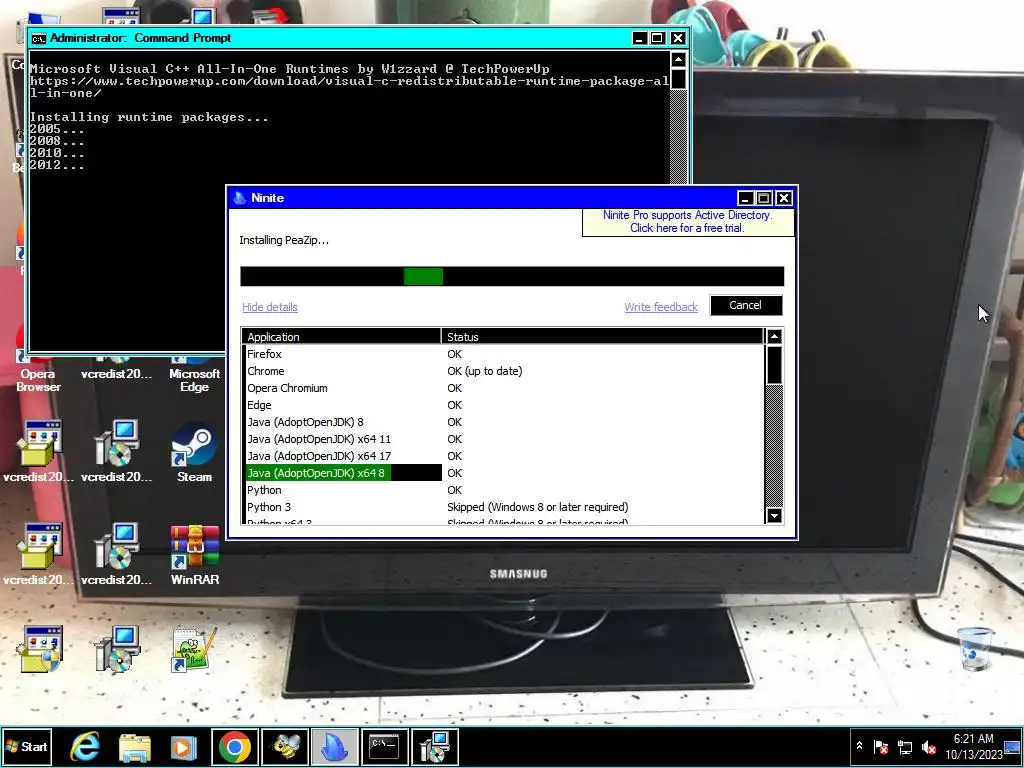Open the Start menu

(x=26, y=746)
